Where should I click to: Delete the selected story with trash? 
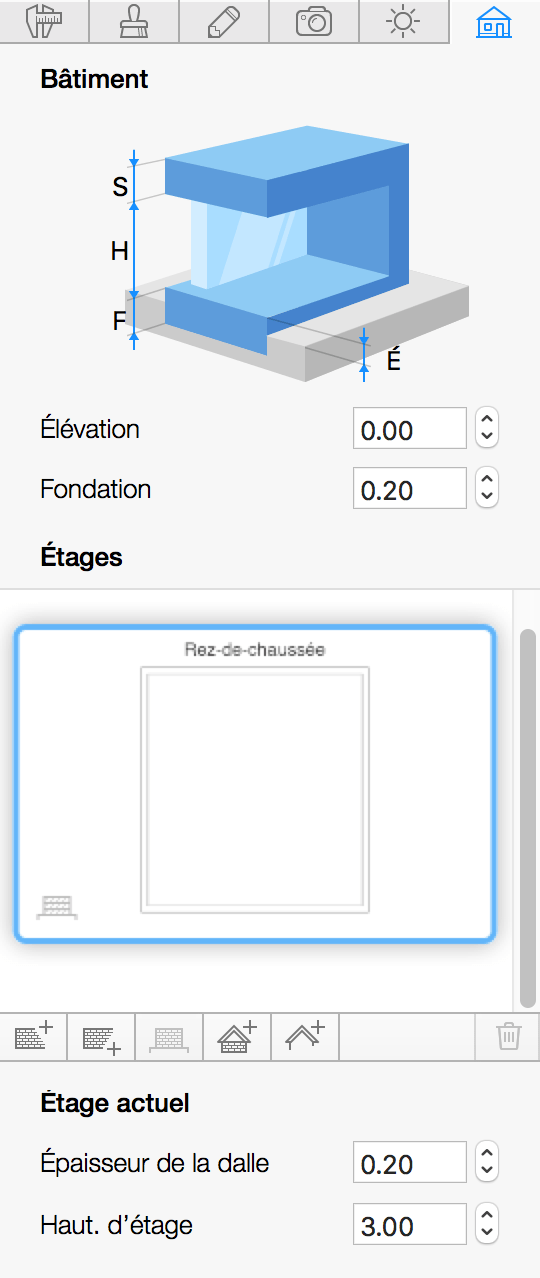tap(508, 1036)
